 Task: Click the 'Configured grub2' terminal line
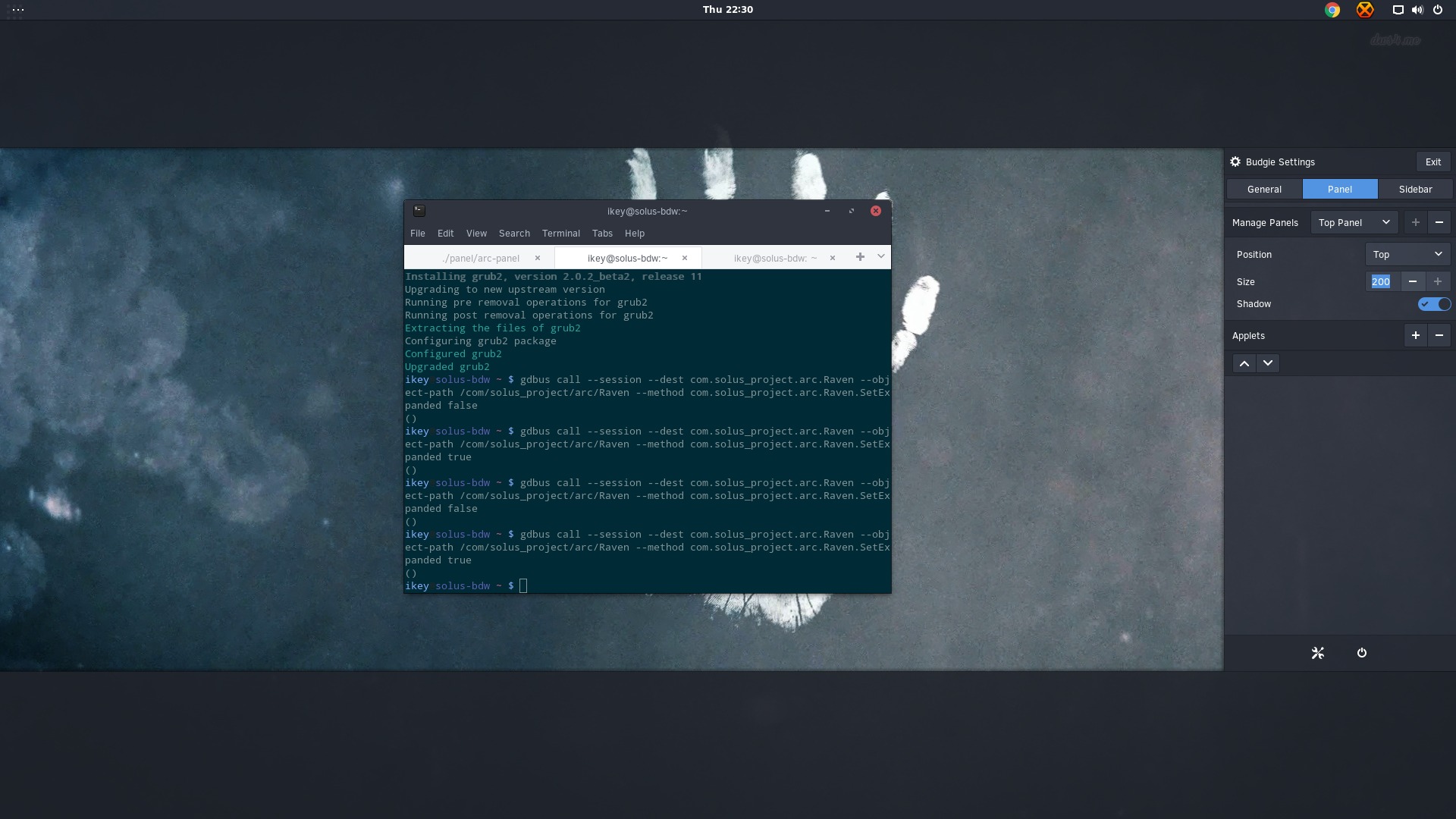click(453, 354)
